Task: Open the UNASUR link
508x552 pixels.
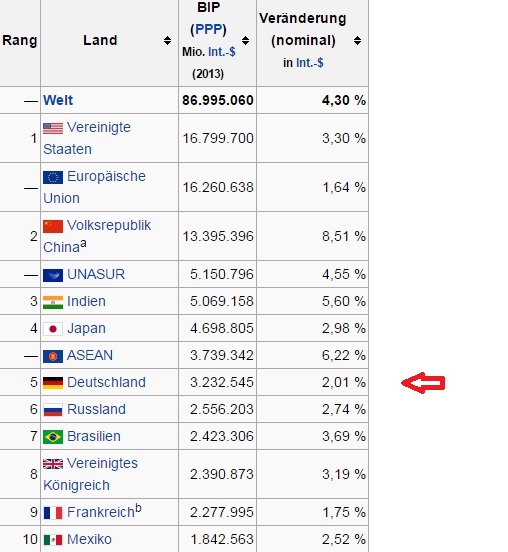Action: (x=96, y=275)
